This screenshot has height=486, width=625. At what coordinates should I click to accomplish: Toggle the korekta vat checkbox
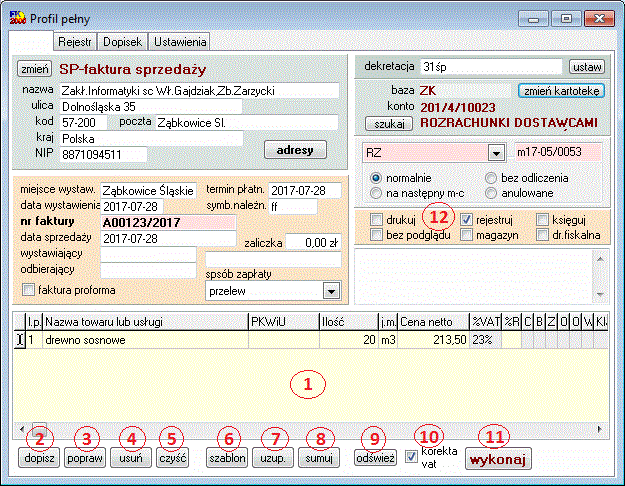pyautogui.click(x=411, y=457)
